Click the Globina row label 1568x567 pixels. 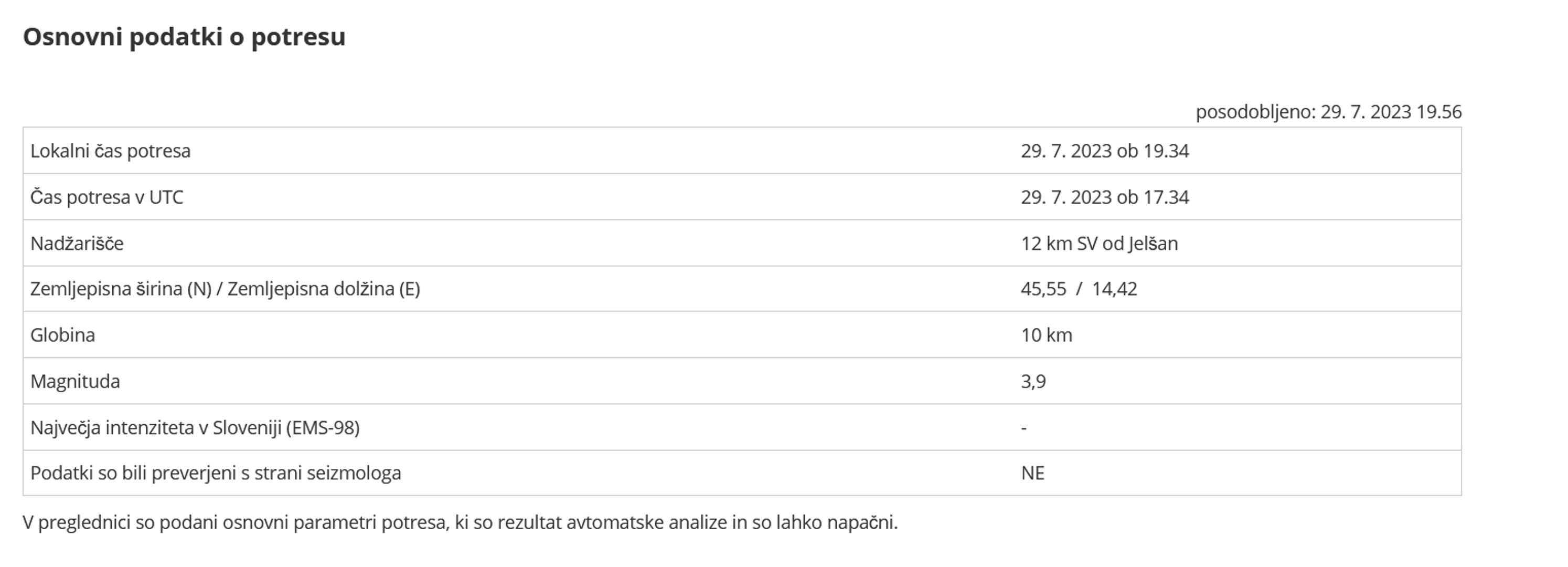pos(63,335)
